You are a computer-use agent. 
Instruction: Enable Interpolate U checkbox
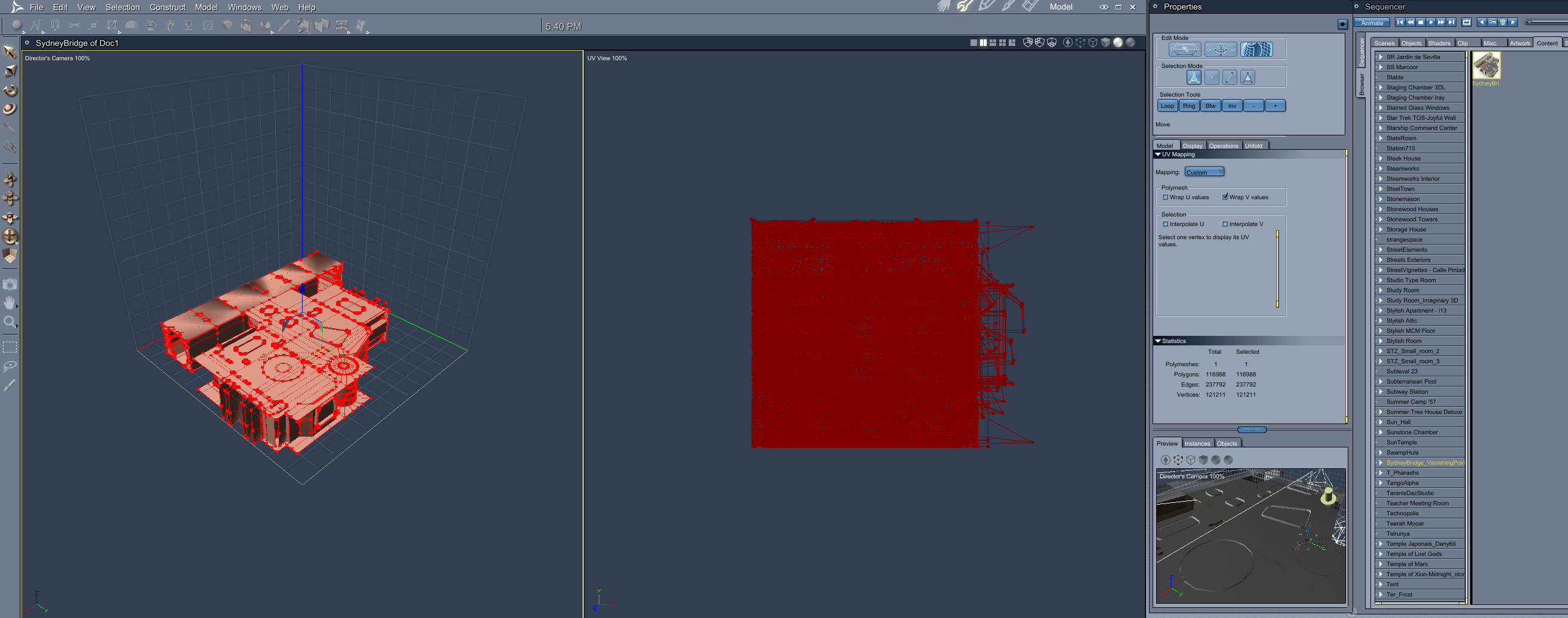(1165, 224)
